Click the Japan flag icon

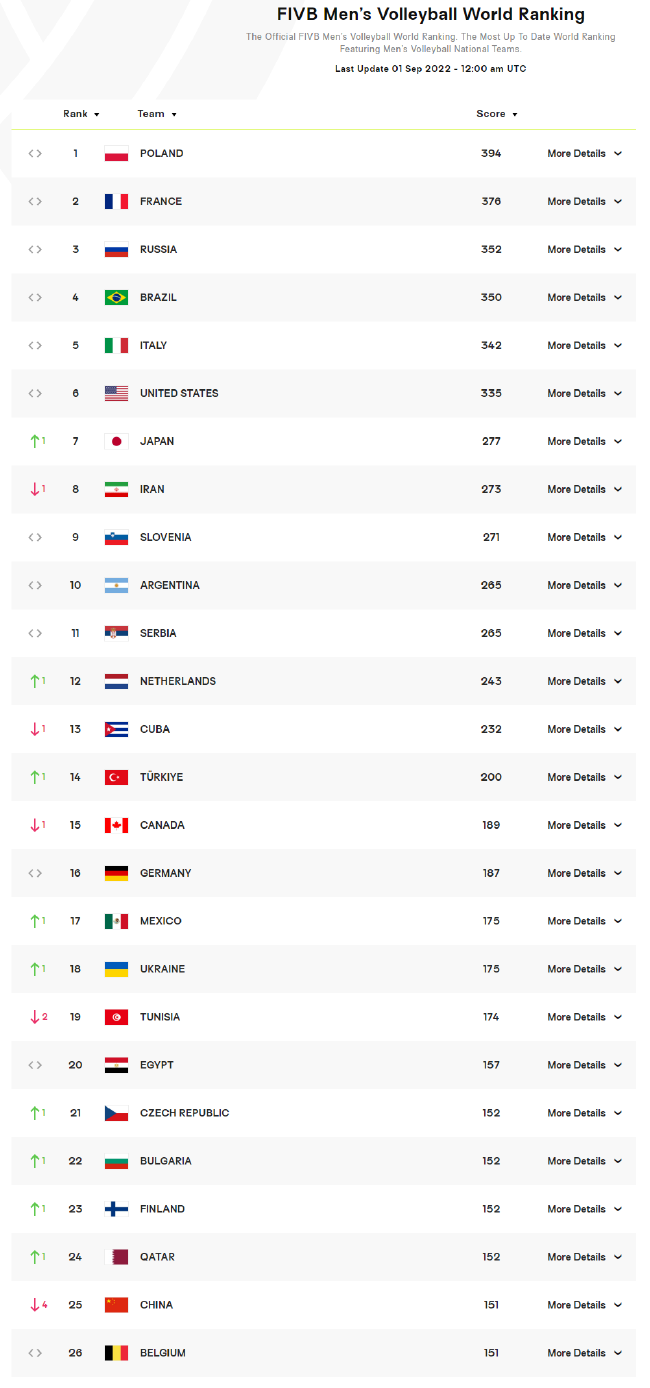(116, 442)
